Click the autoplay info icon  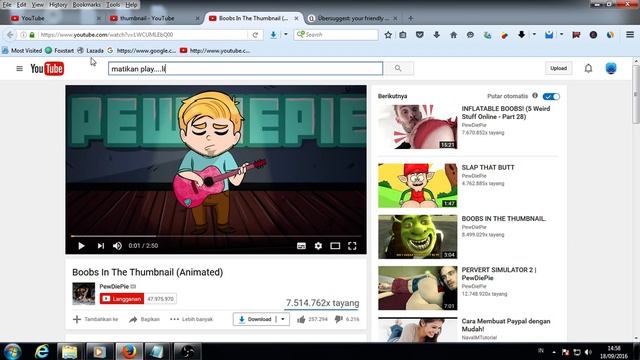pyautogui.click(x=535, y=96)
